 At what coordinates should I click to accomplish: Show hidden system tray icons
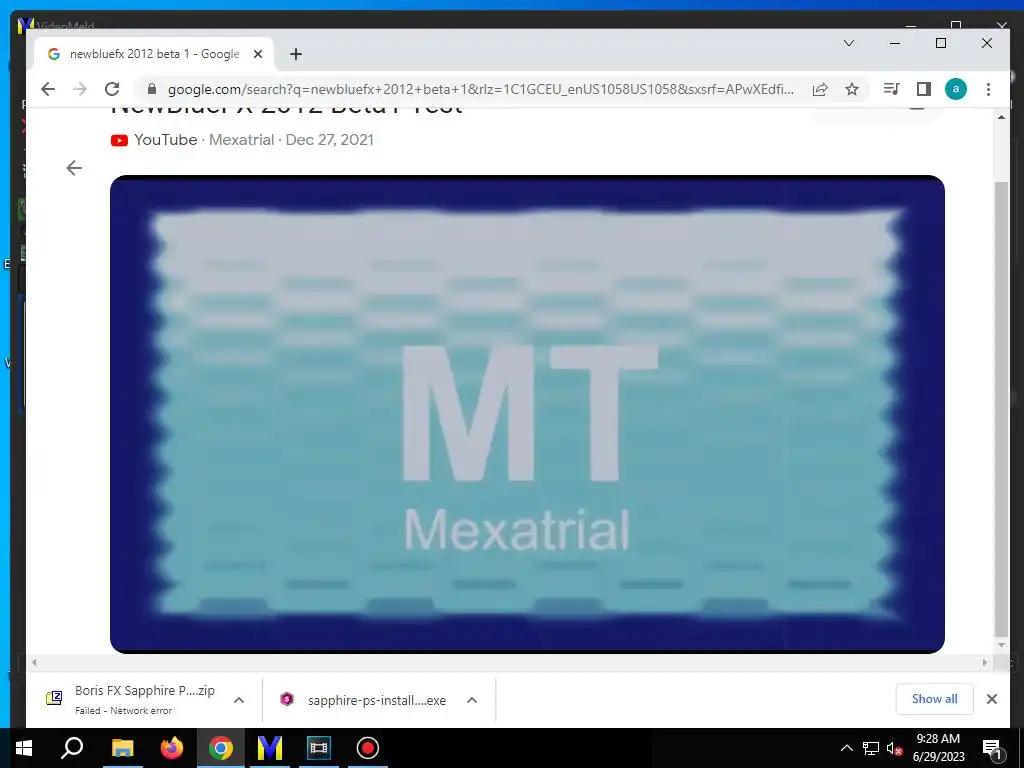[846, 748]
